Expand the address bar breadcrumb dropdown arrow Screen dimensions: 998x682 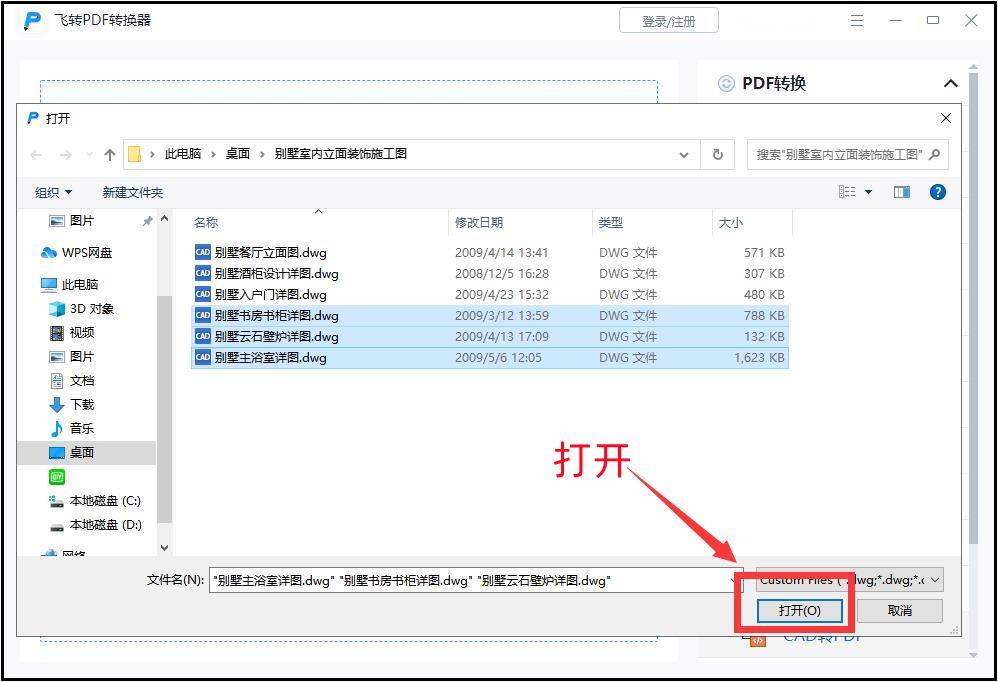683,154
